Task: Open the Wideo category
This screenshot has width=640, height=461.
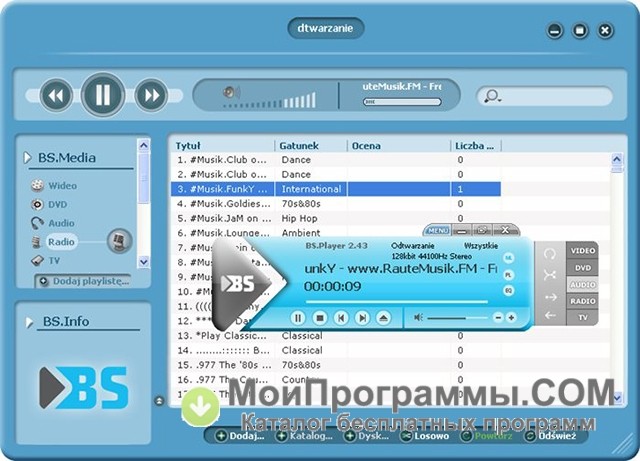Action: pos(62,186)
